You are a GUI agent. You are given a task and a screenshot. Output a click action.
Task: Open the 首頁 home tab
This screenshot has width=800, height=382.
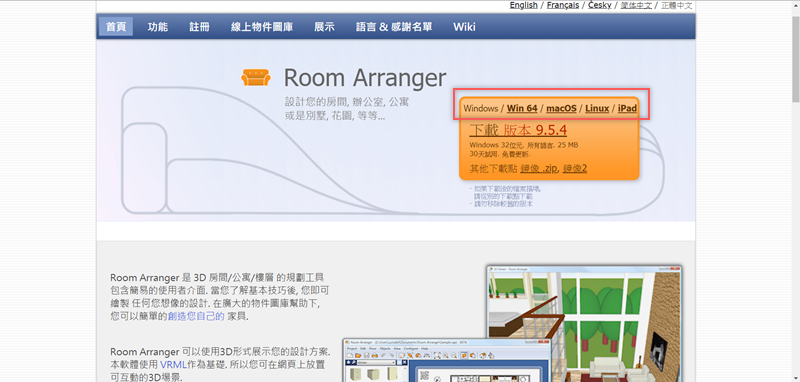pyautogui.click(x=116, y=27)
